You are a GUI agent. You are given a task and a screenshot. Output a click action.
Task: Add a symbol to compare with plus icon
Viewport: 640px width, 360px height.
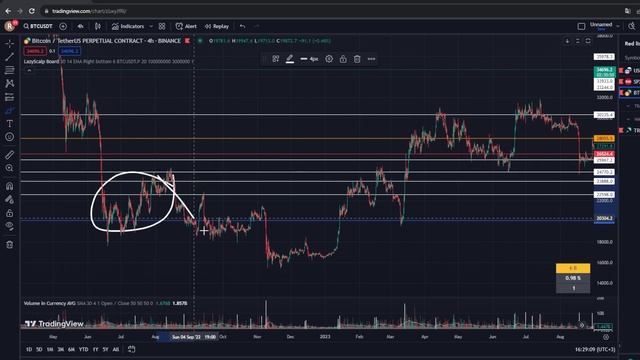63,26
